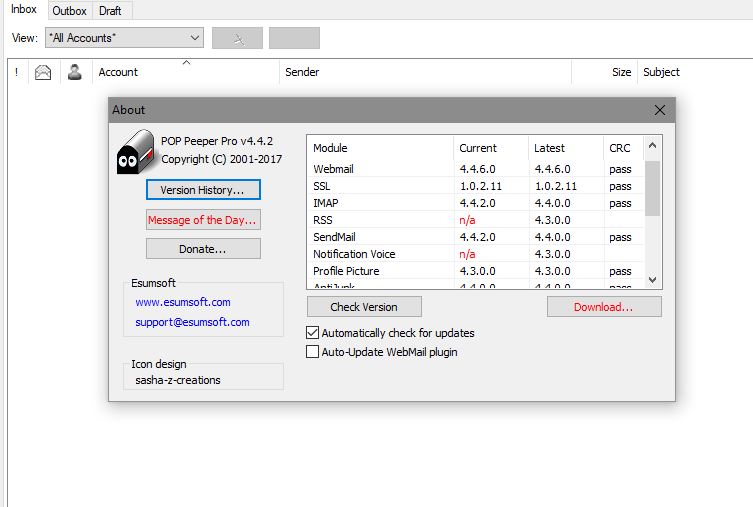Viewport: 753px width, 507px height.
Task: Click the CRC column header
Action: [623, 148]
